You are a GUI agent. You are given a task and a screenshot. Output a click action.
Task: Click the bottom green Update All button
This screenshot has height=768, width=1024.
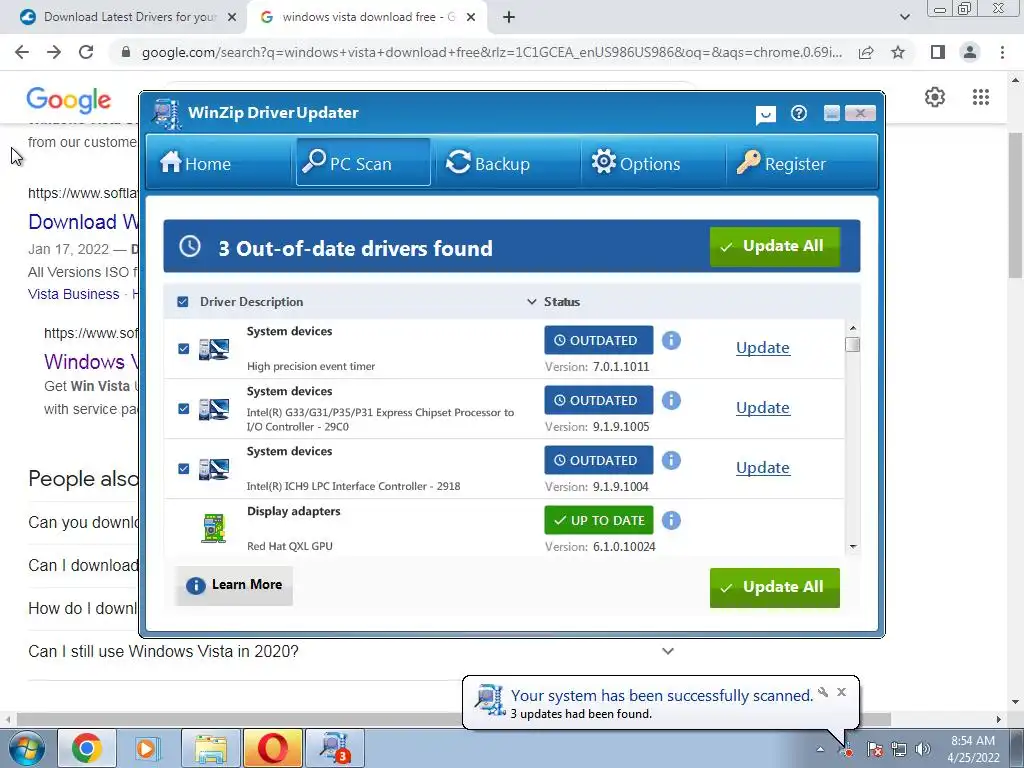775,587
